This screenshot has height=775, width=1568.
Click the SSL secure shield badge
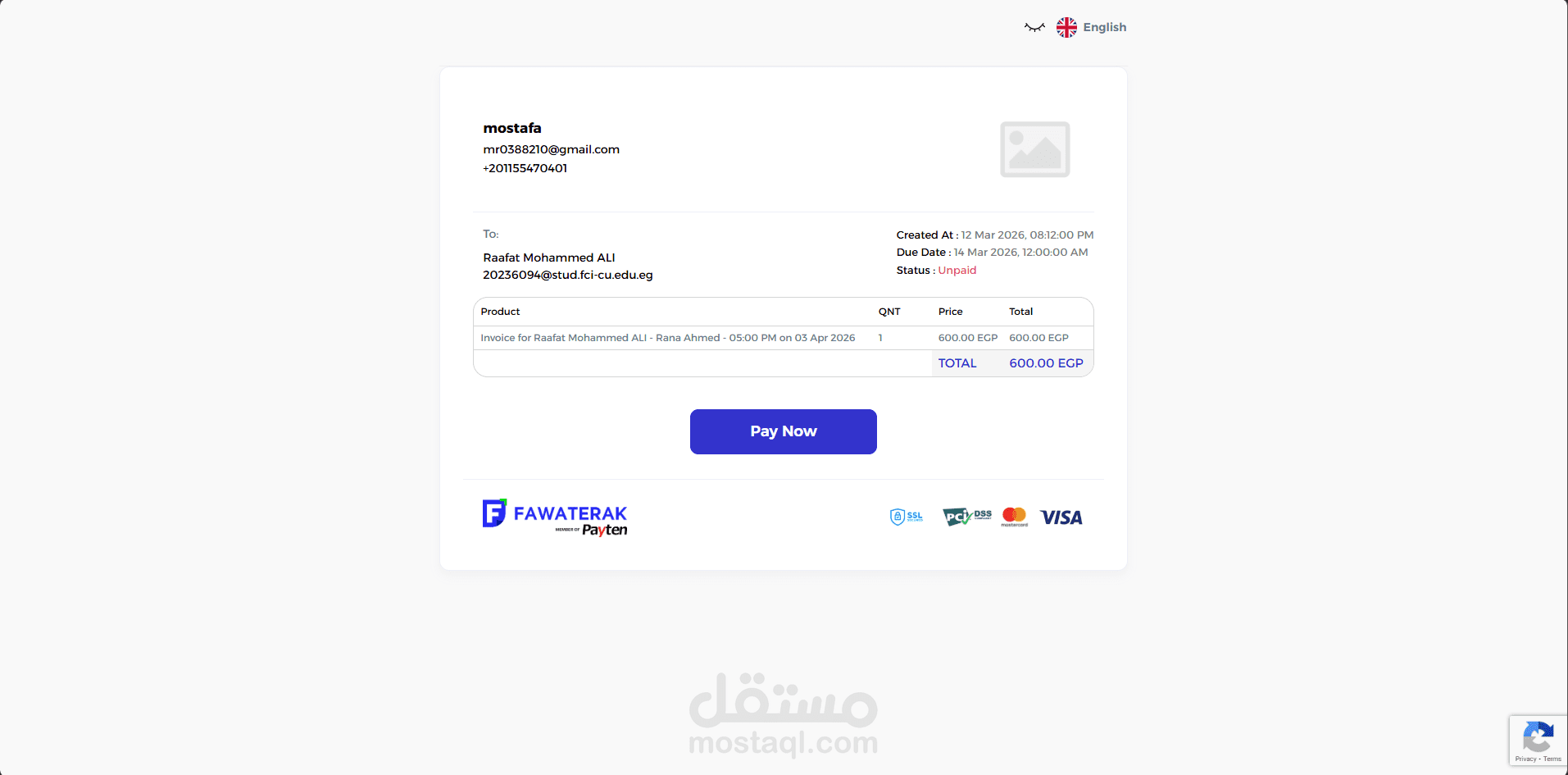[x=907, y=517]
